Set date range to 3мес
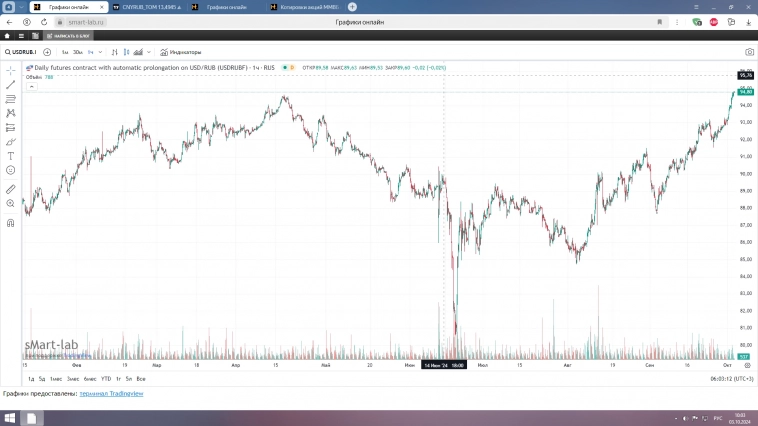Image resolution: width=758 pixels, height=426 pixels. (73, 379)
